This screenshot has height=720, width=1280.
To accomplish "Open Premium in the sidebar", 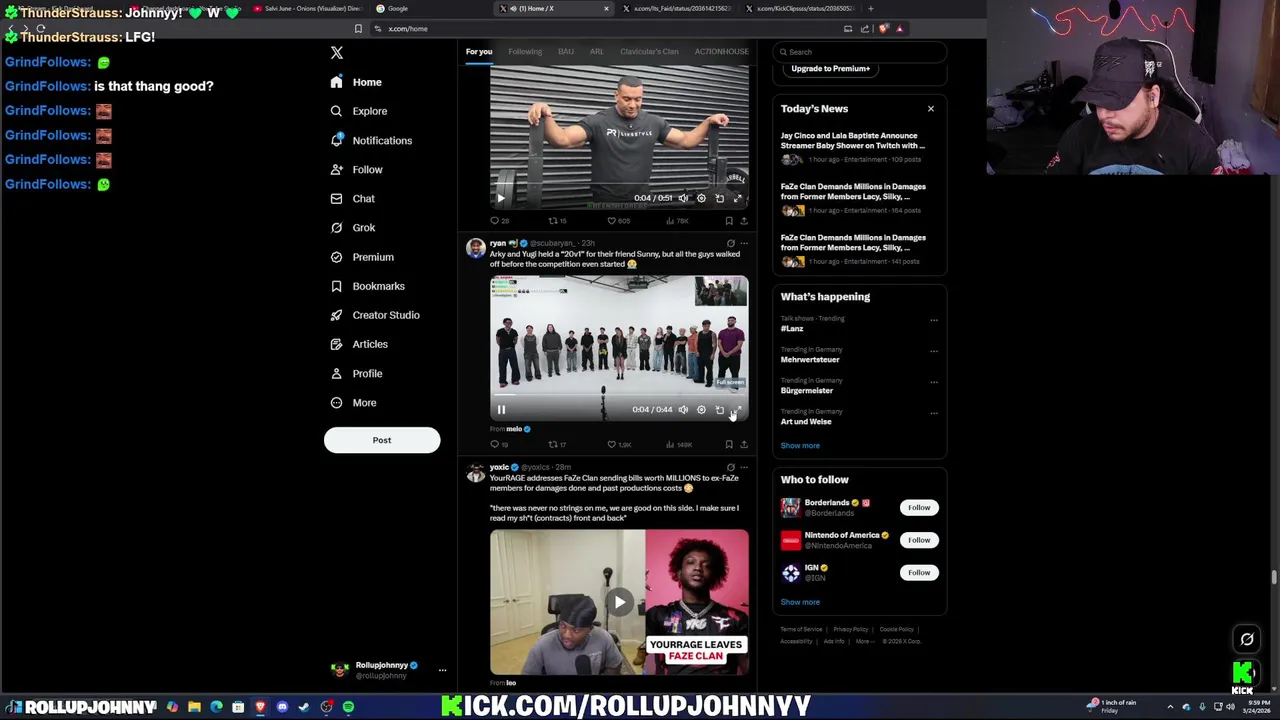I will 362,257.
